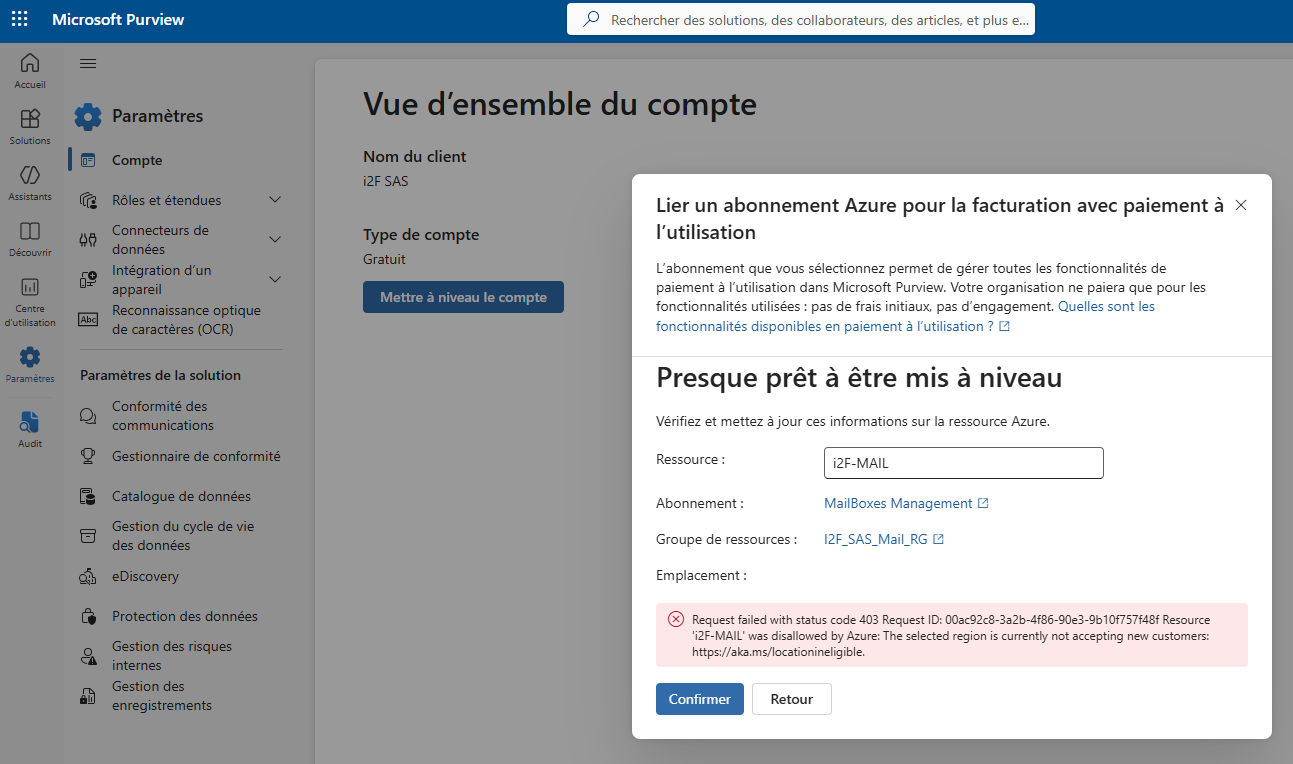Click the Gestion des enregistrements icon
1293x764 pixels.
coord(88,696)
